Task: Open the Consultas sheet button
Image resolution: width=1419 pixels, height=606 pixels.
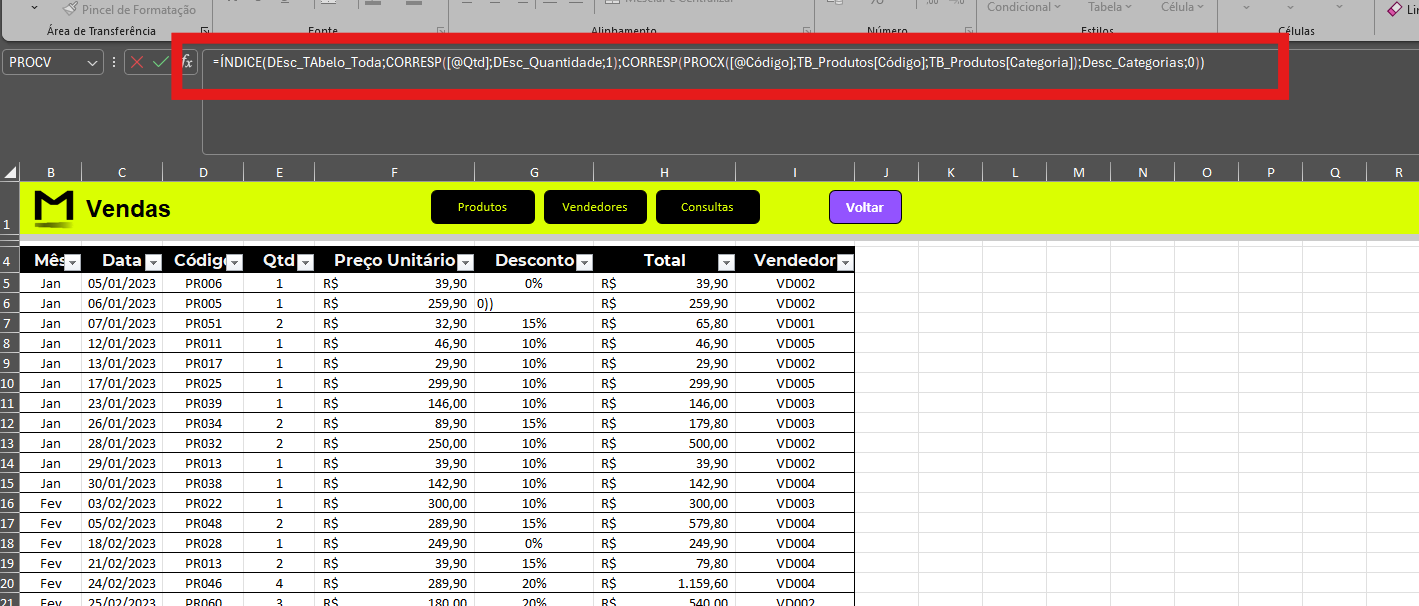Action: point(708,207)
